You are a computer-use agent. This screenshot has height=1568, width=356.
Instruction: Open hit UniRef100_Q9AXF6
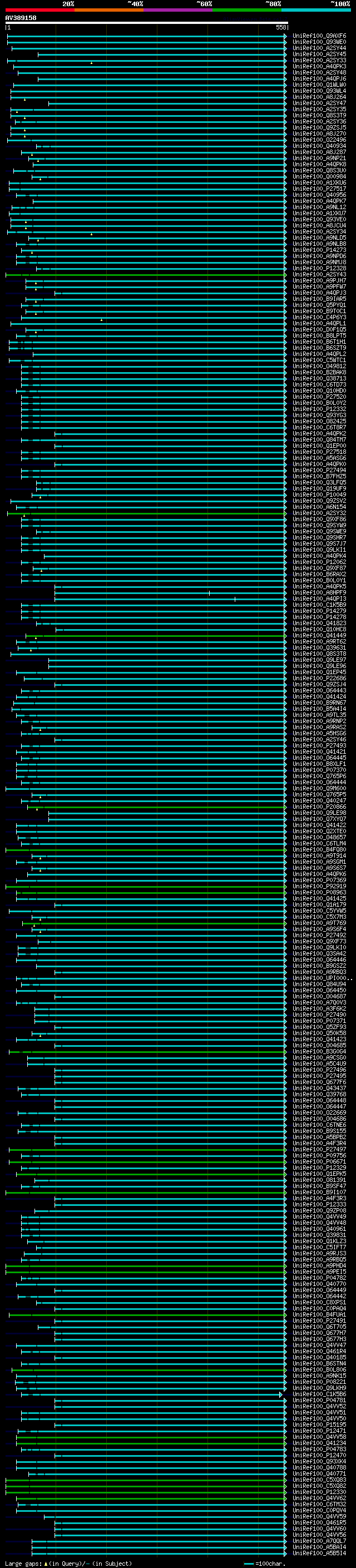[x=319, y=36]
